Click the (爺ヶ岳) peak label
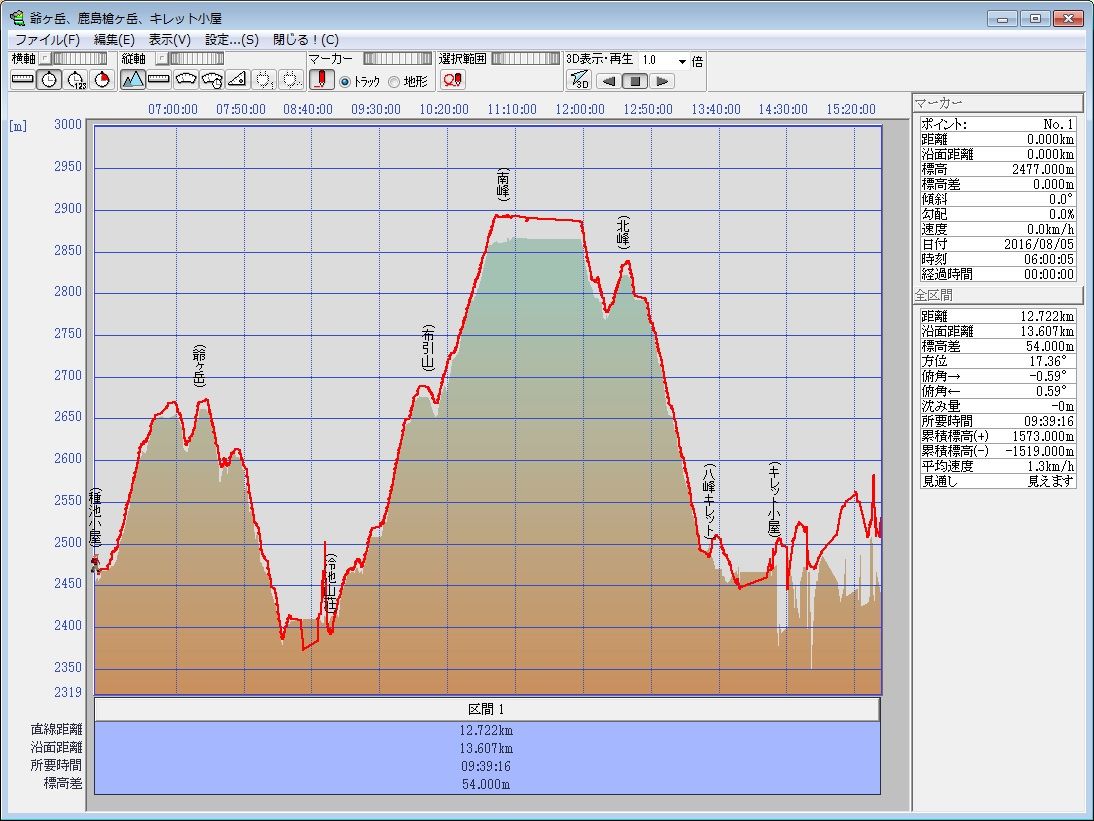This screenshot has width=1094, height=821. (x=200, y=366)
